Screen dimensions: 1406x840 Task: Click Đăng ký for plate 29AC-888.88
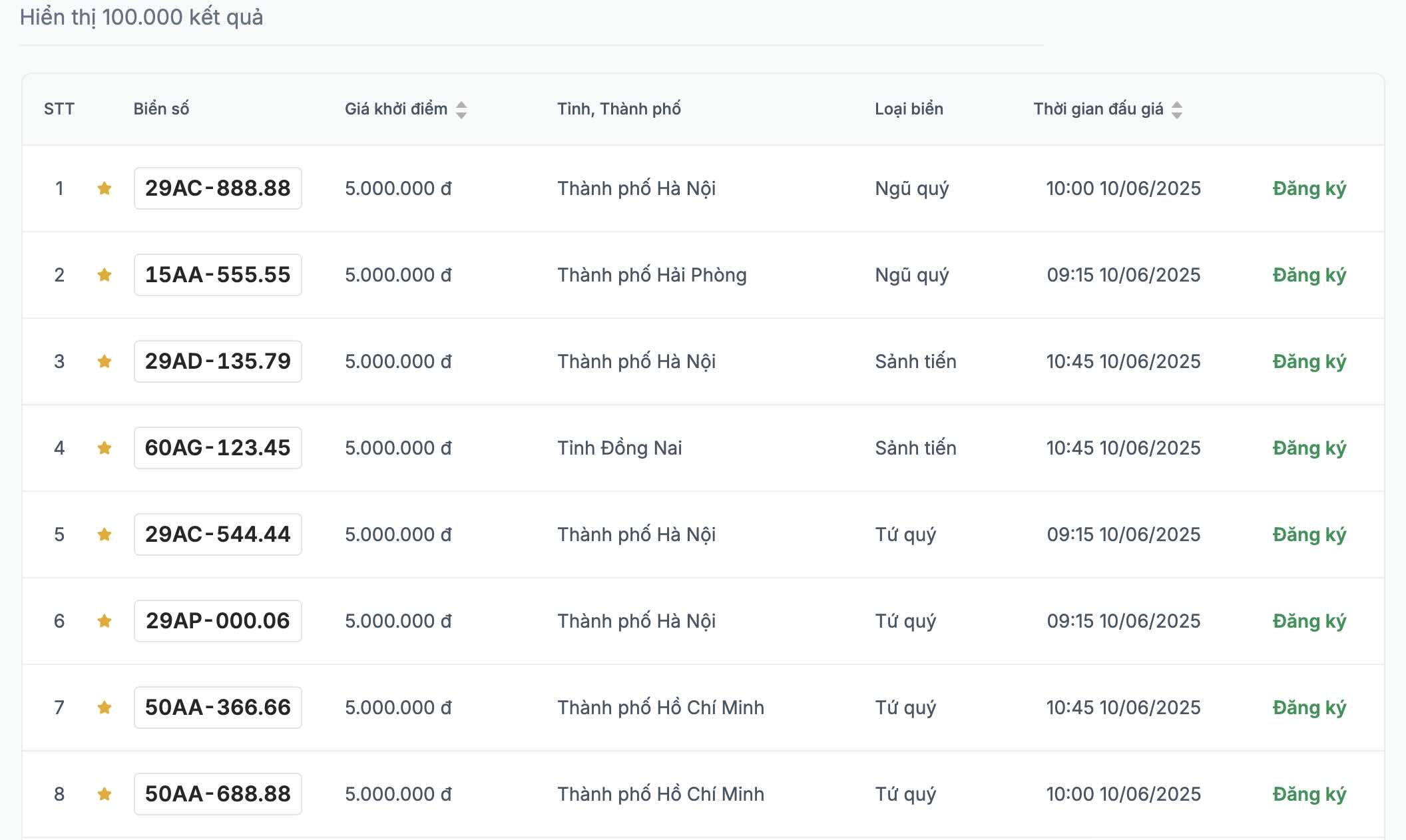point(1309,188)
